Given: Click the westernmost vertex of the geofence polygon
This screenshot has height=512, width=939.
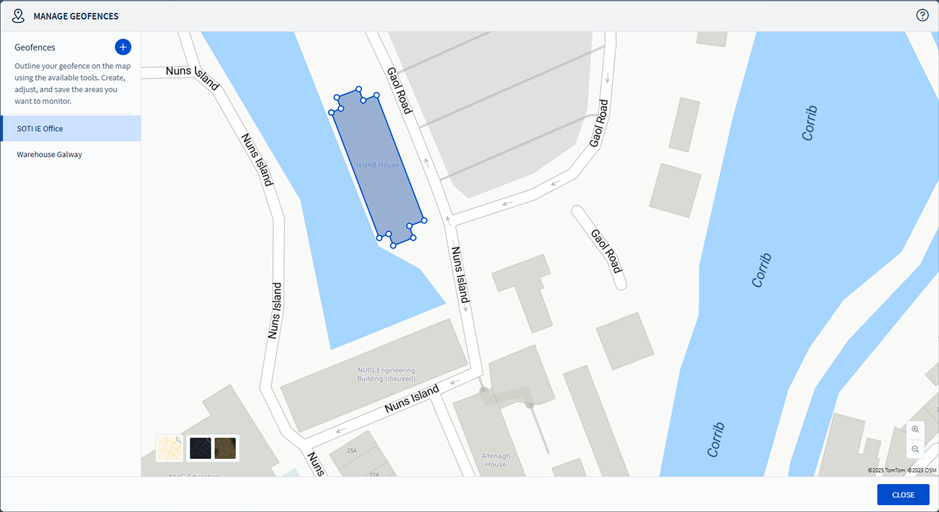Looking at the screenshot, I should tap(331, 112).
